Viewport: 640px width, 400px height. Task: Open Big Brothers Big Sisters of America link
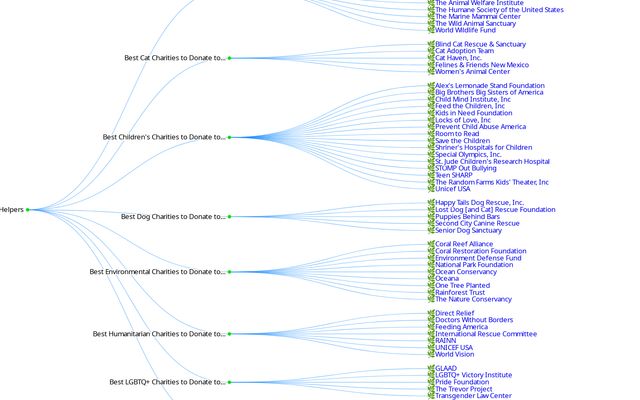(489, 92)
